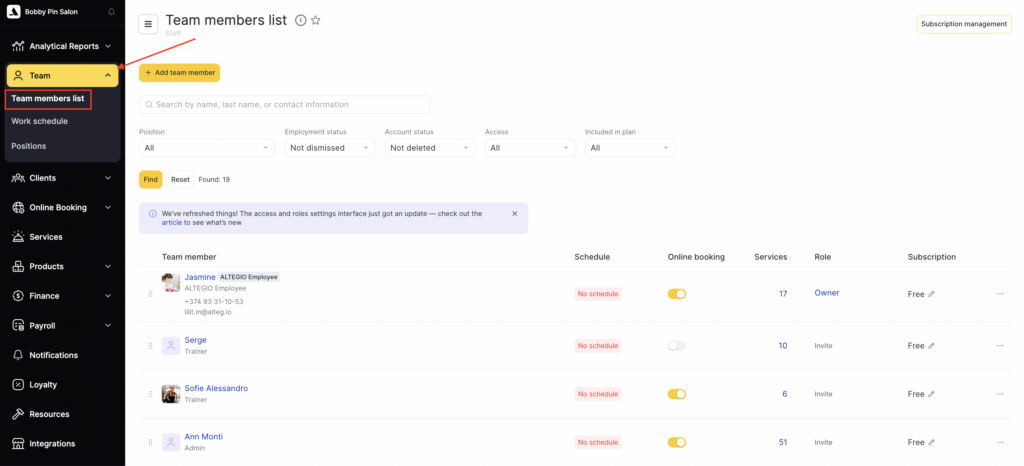1024x466 pixels.
Task: Turn off online booking for Ann Monti
Action: click(x=677, y=442)
